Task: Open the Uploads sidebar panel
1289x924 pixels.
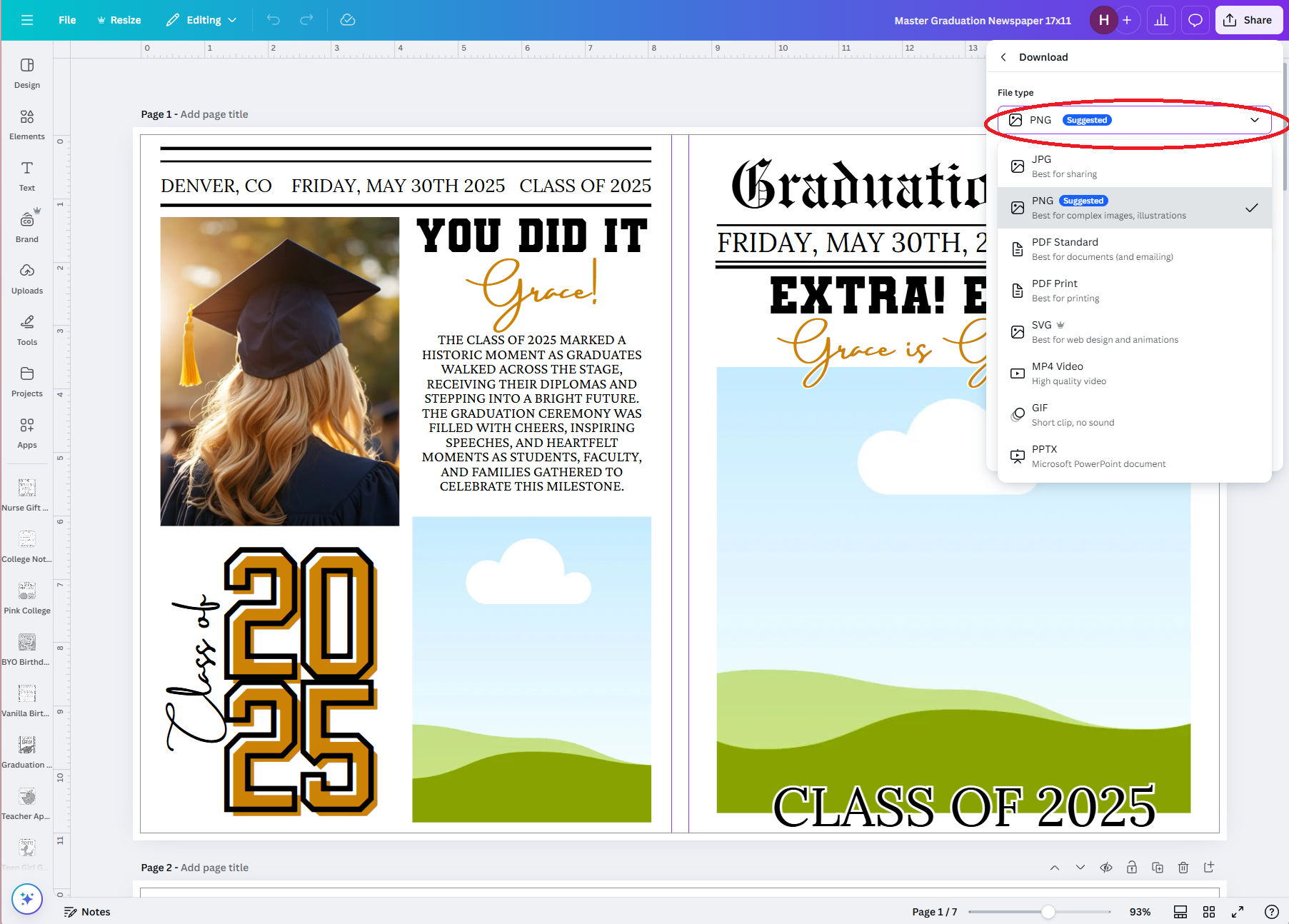Action: point(27,278)
